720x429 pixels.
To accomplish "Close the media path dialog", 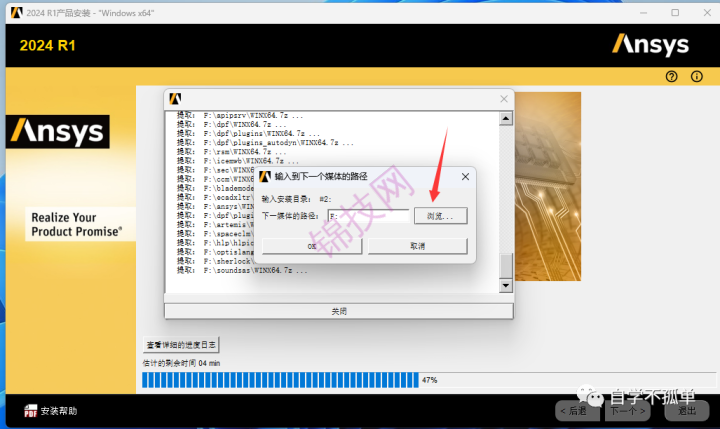I will pyautogui.click(x=465, y=176).
